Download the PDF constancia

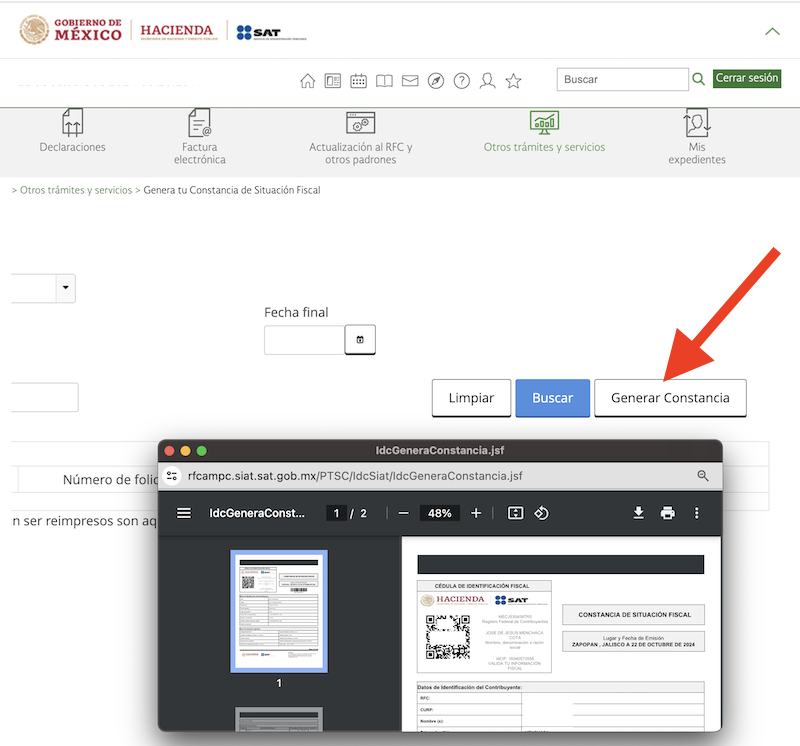tap(638, 513)
